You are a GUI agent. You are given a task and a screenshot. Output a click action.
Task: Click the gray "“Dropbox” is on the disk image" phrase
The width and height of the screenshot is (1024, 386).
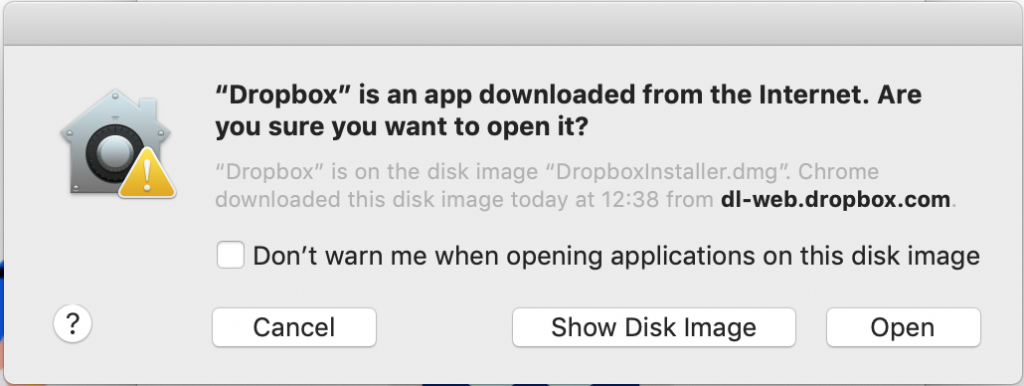pos(376,172)
